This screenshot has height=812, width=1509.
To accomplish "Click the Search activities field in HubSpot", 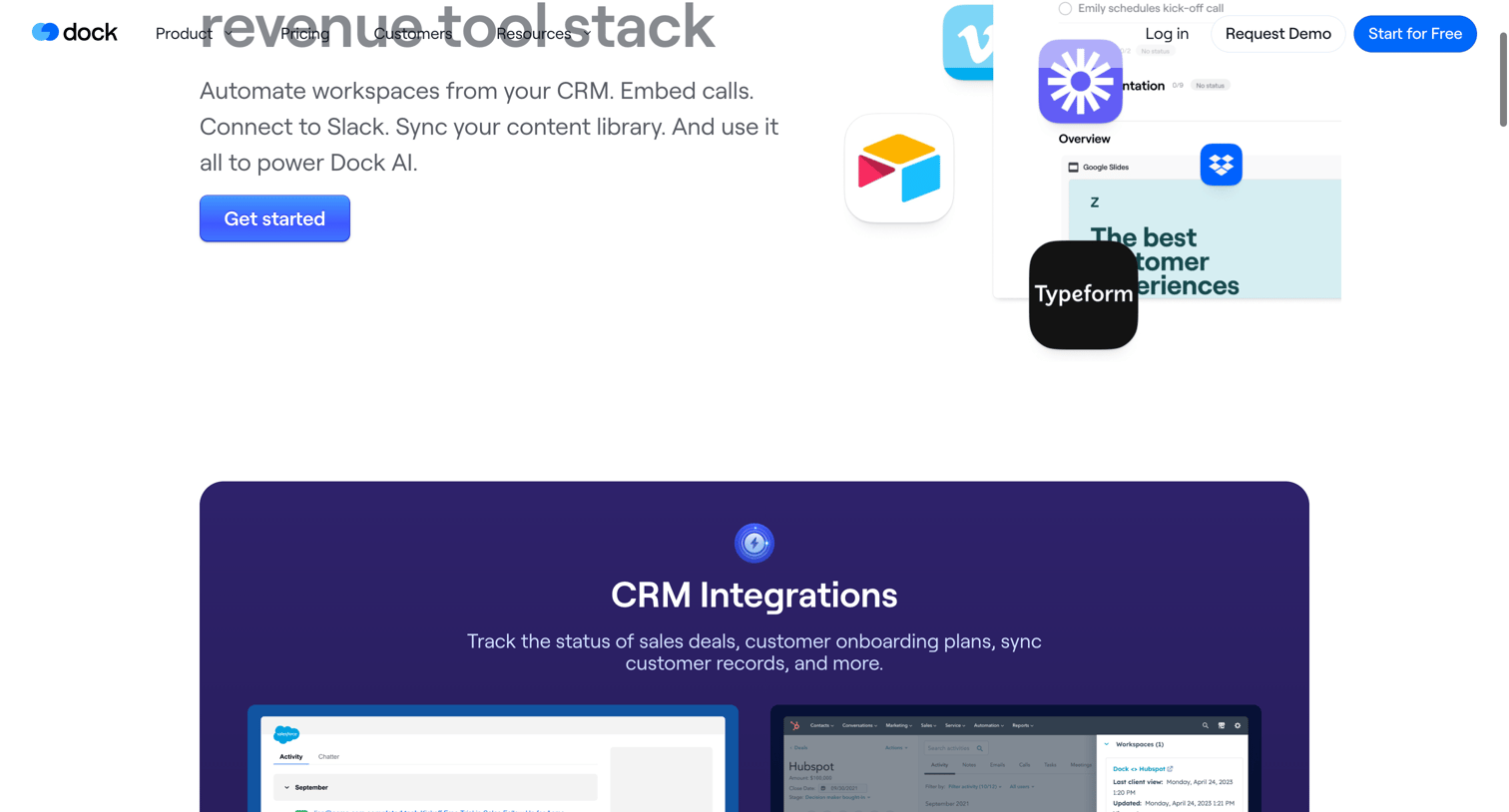I will [x=955, y=748].
